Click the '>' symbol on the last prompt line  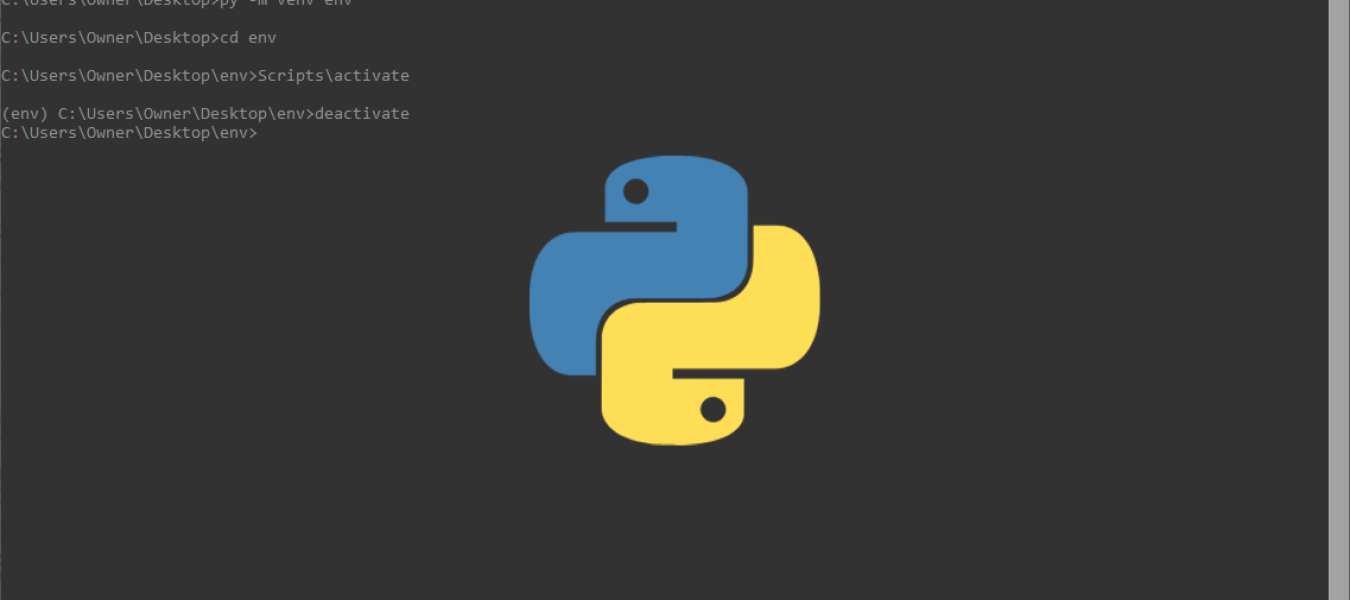253,133
